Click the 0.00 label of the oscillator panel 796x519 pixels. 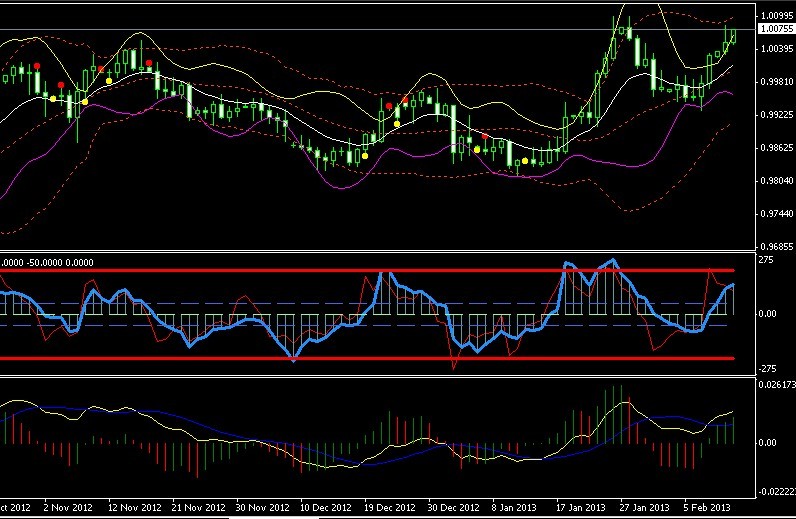(767, 314)
